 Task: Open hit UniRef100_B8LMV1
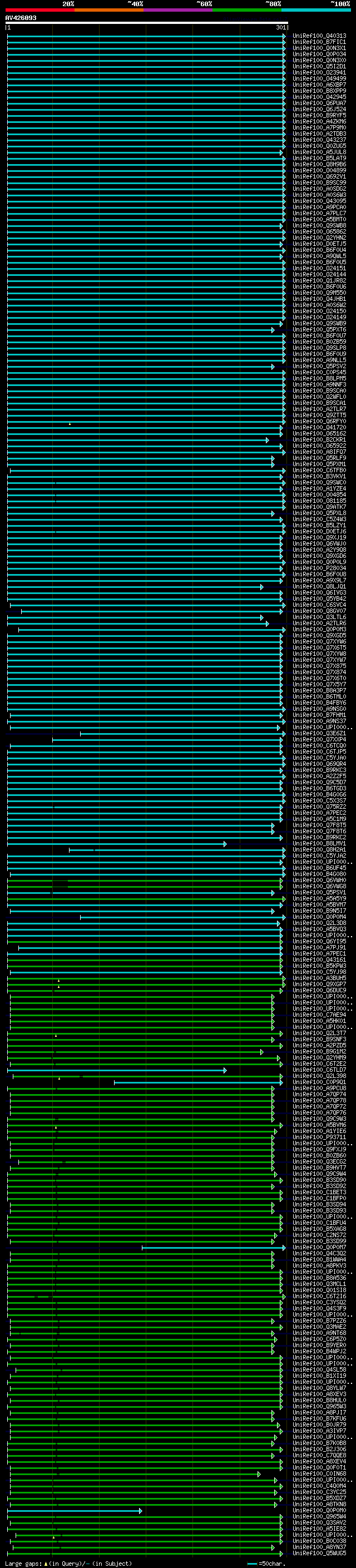[319, 844]
